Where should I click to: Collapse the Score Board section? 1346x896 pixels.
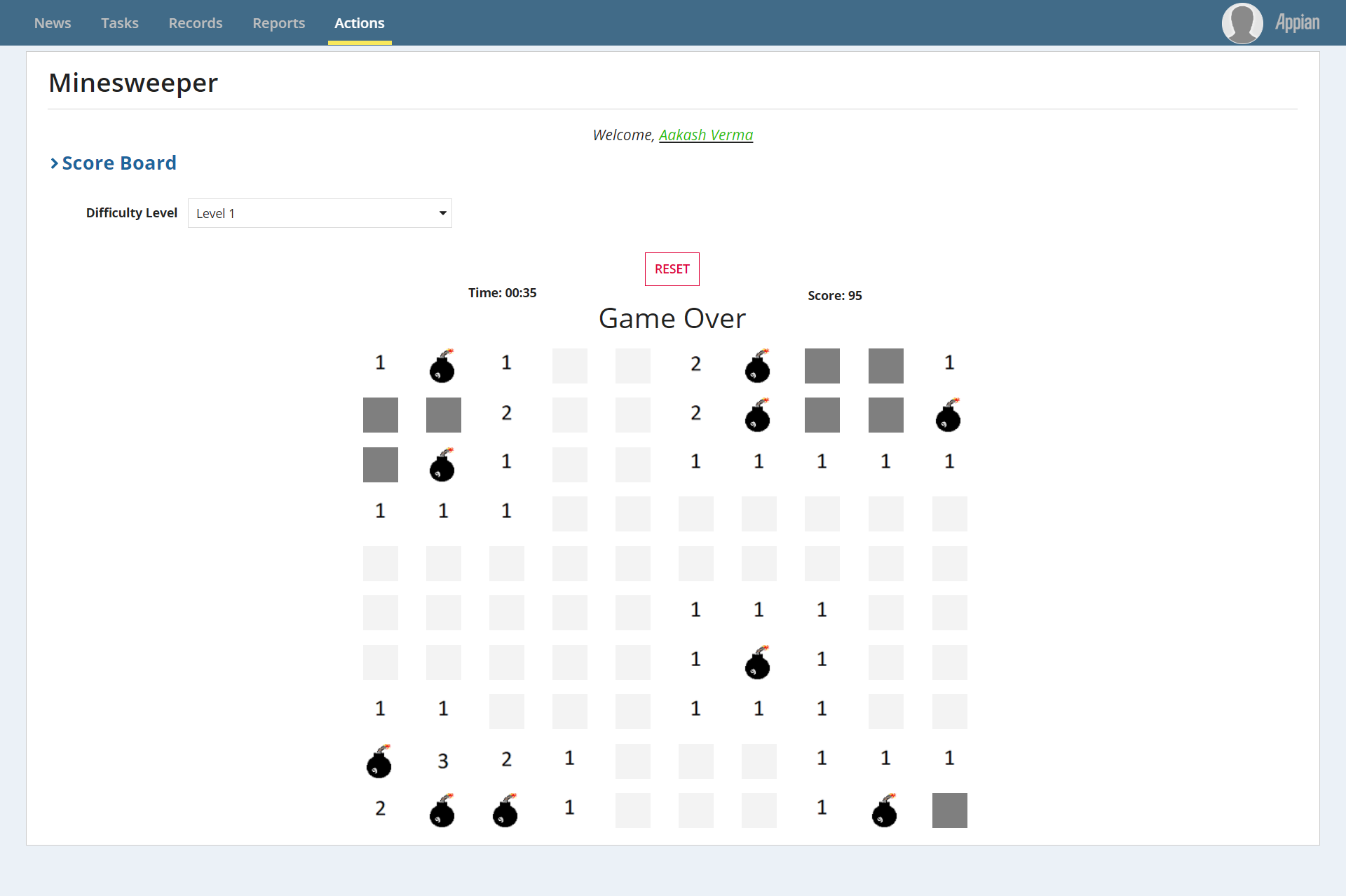point(118,163)
